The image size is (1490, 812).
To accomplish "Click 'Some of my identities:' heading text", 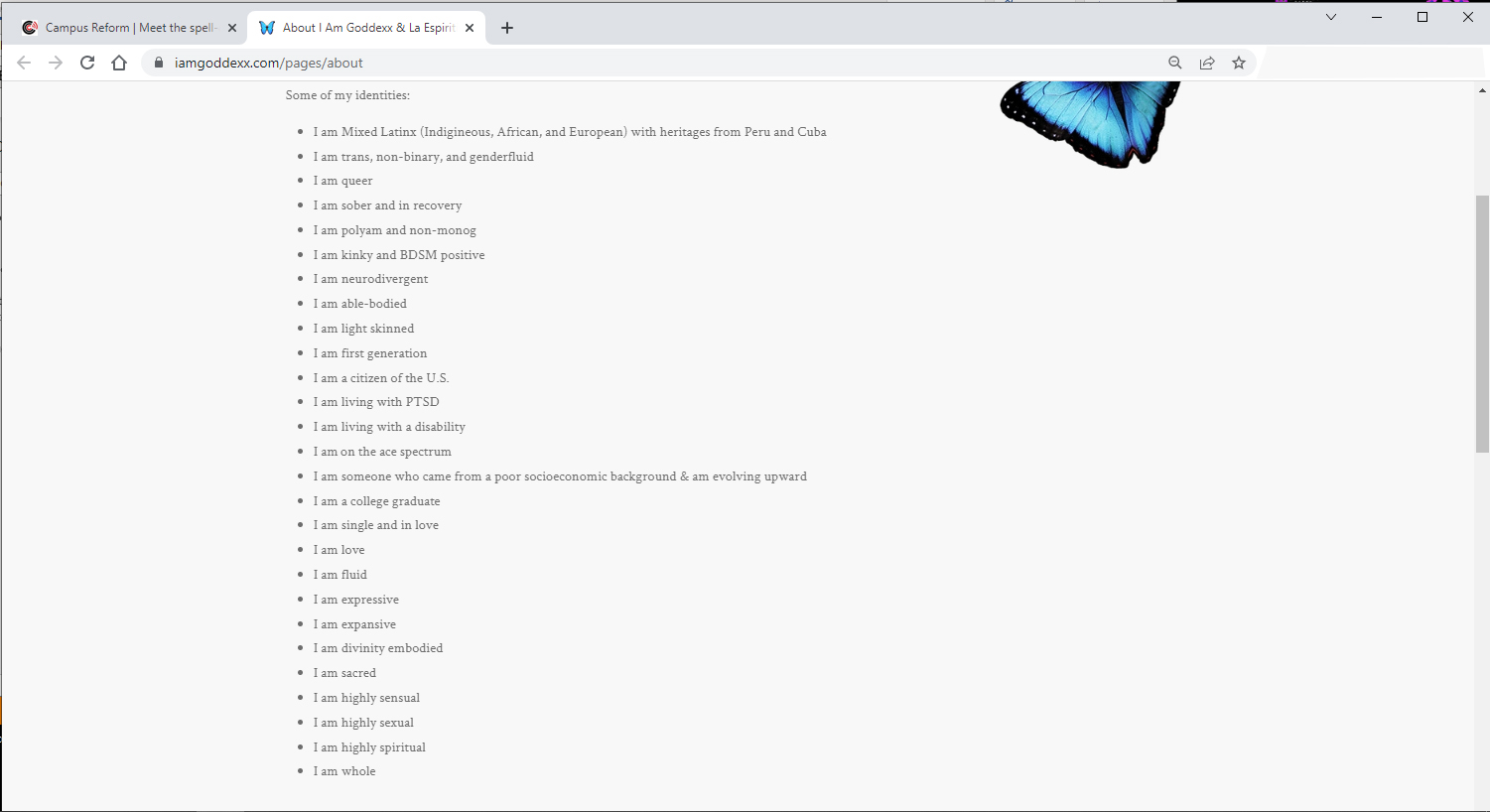I will click(x=347, y=95).
